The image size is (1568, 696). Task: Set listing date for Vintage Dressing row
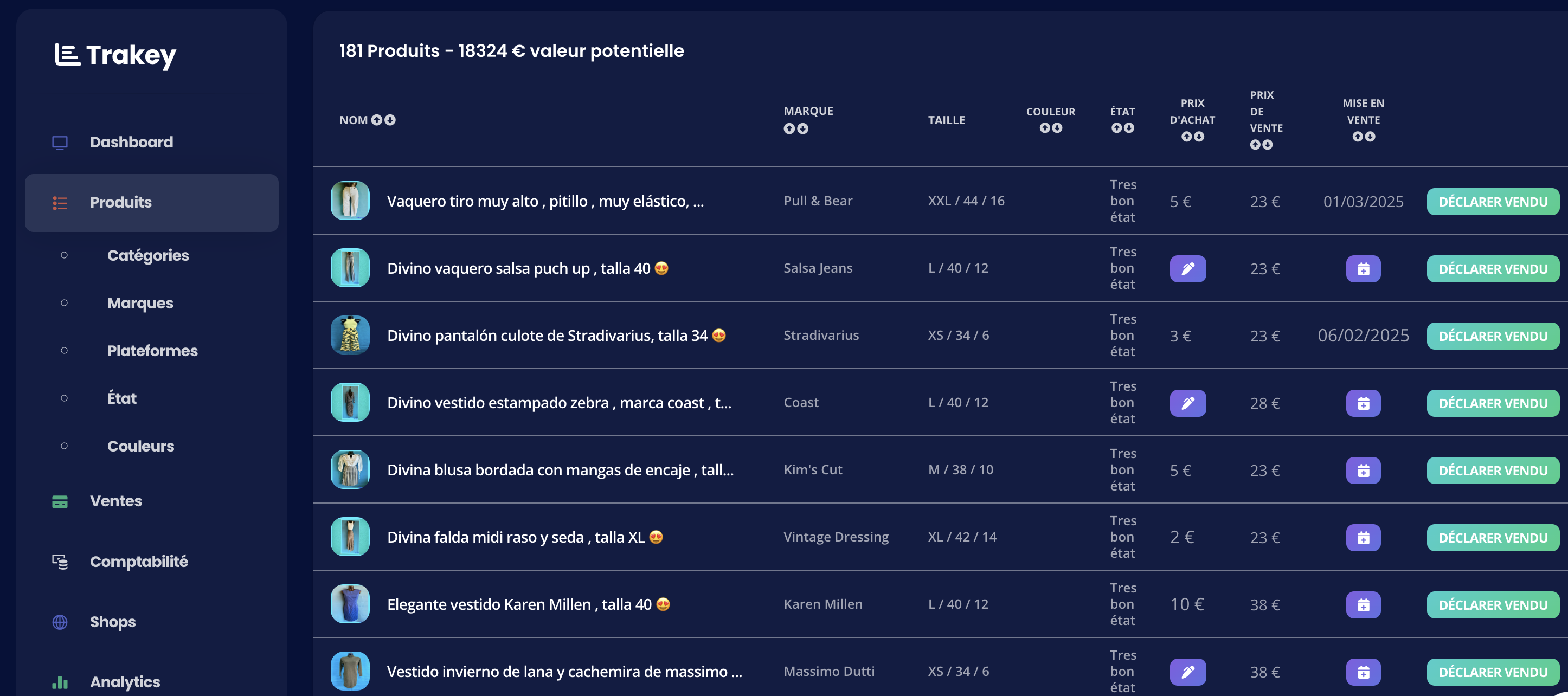(1364, 538)
